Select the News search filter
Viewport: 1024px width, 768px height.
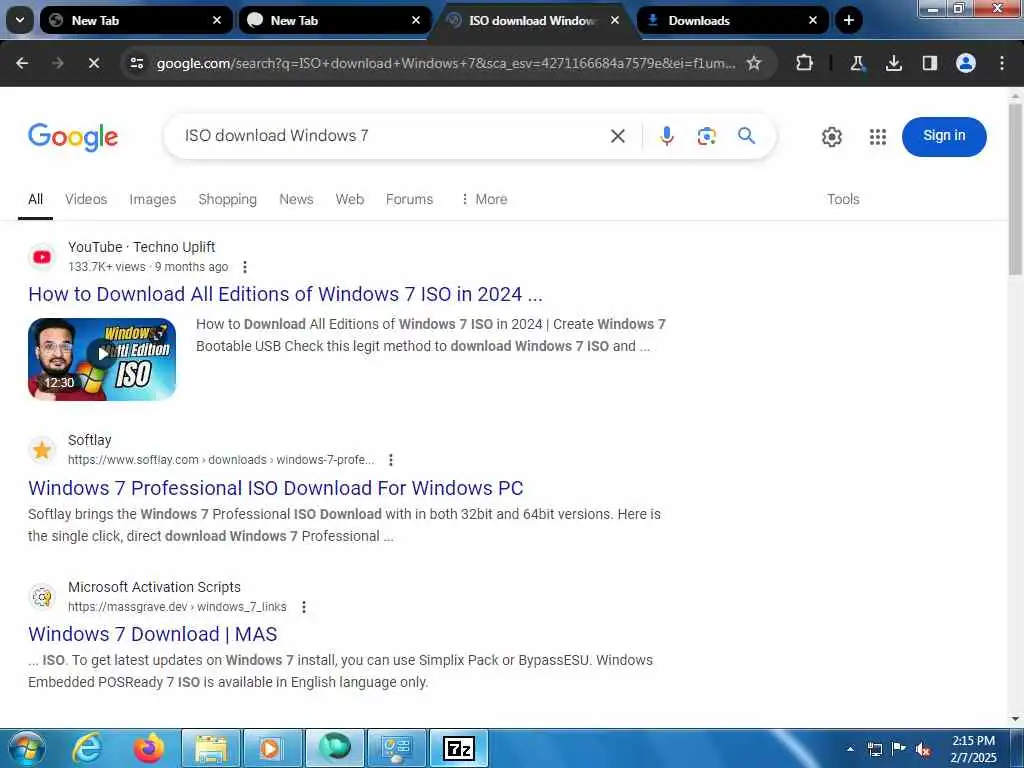click(x=296, y=199)
